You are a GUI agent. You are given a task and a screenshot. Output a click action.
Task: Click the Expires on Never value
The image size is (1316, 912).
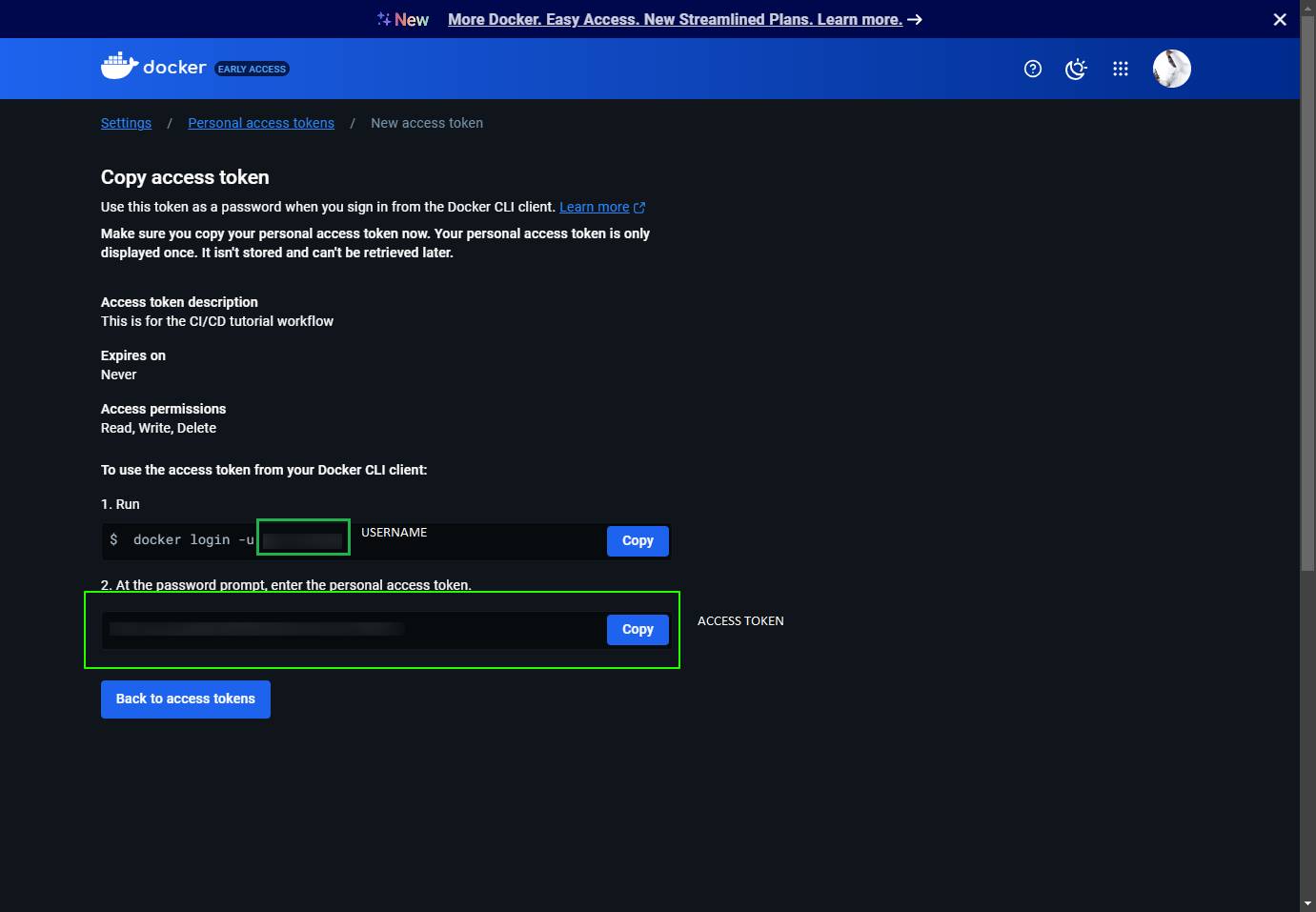118,375
